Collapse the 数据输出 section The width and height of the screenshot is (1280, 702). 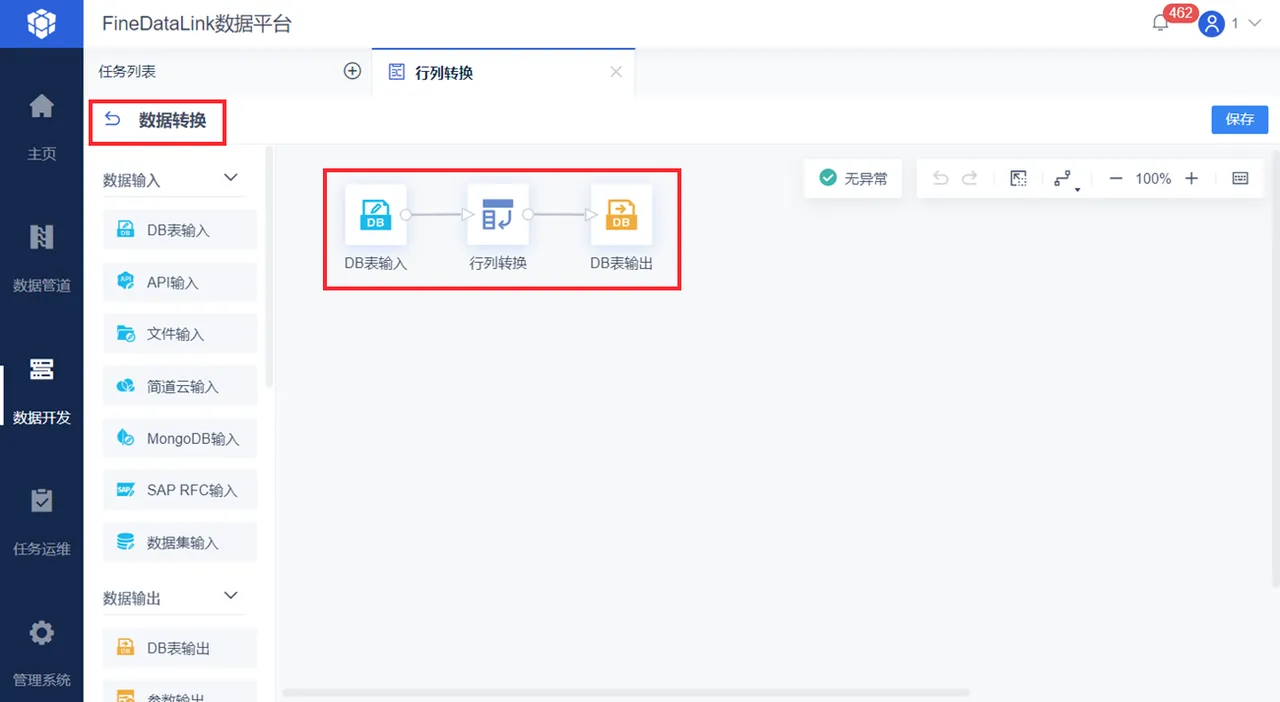(231, 596)
